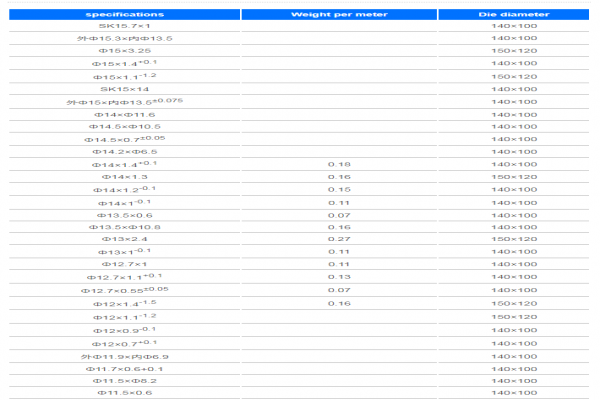This screenshot has width=600, height=400.
Task: Click die diameter 140×100 in SK15.7×1 row
Action: click(514, 26)
